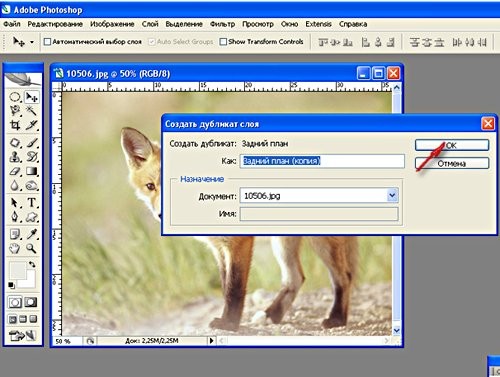This screenshot has height=377, width=500.
Task: Click the 'Имя' text field
Action: (319, 214)
